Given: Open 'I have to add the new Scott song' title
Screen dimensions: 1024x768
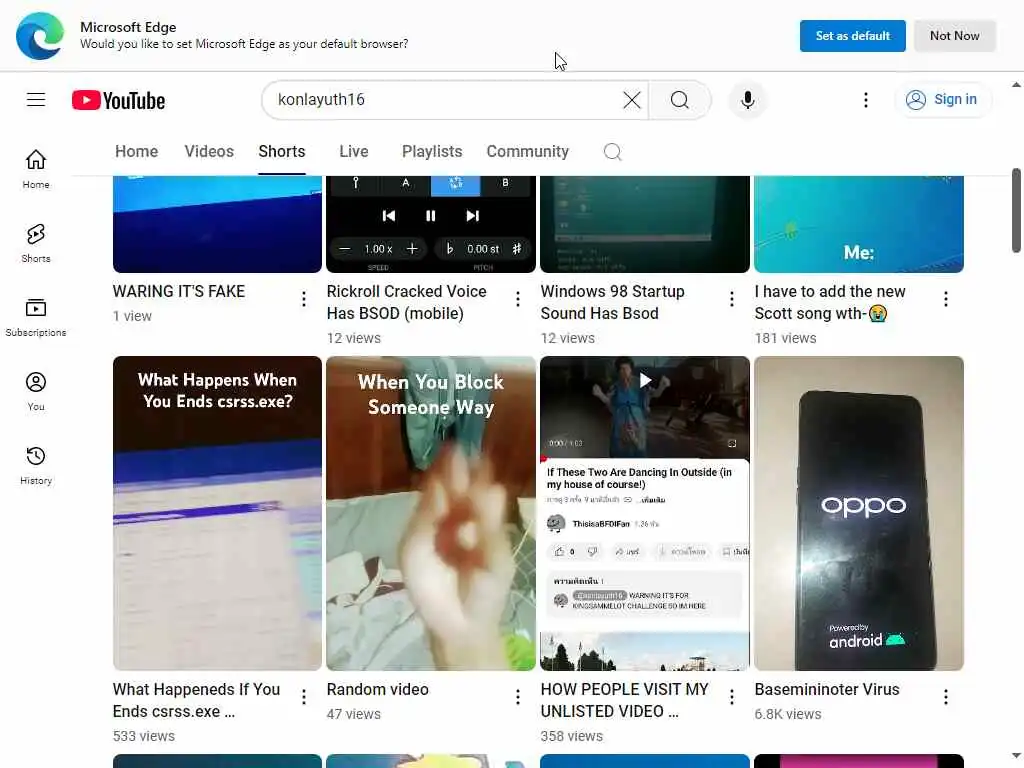Looking at the screenshot, I should point(830,302).
